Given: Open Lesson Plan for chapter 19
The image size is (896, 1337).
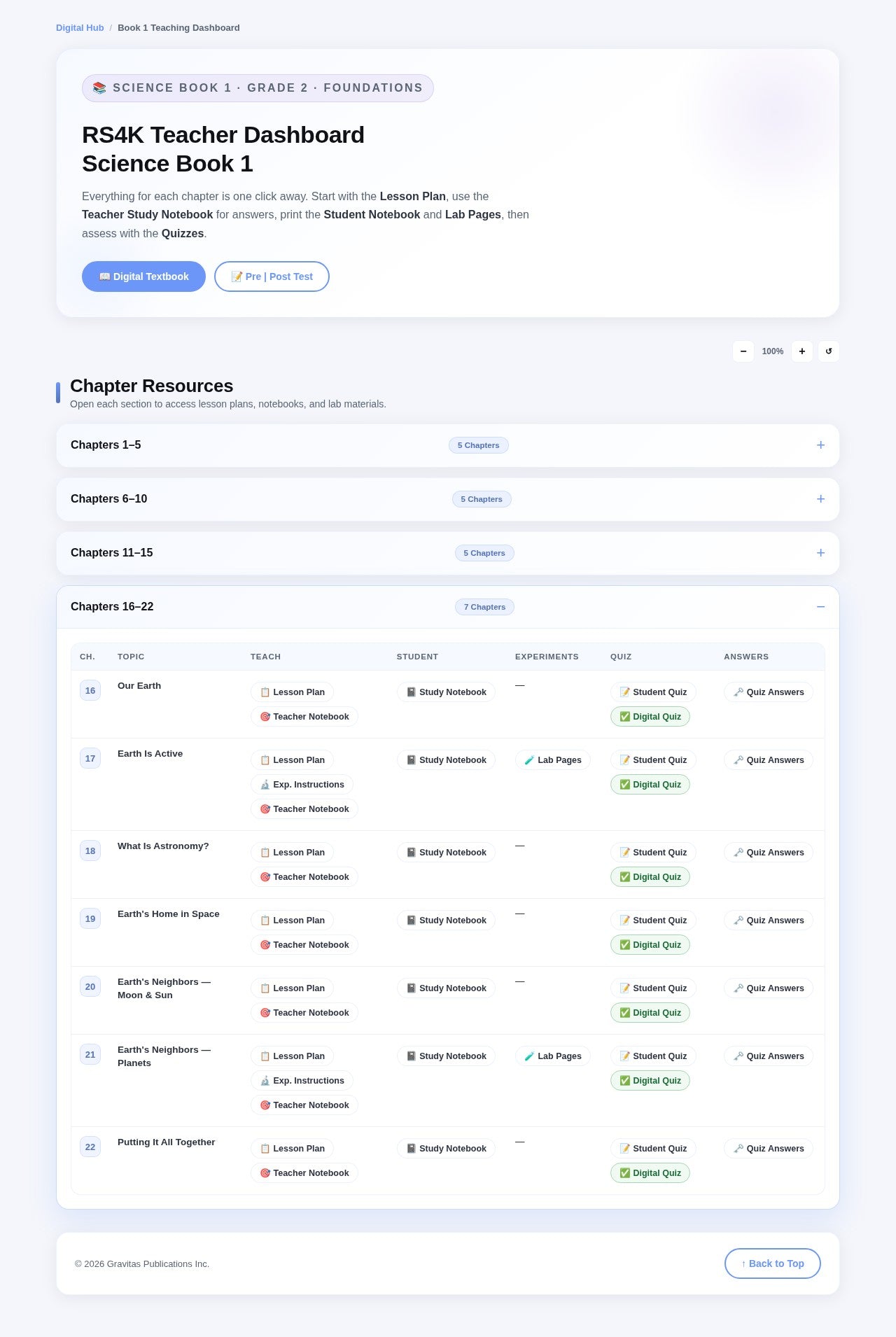Looking at the screenshot, I should click(x=292, y=920).
